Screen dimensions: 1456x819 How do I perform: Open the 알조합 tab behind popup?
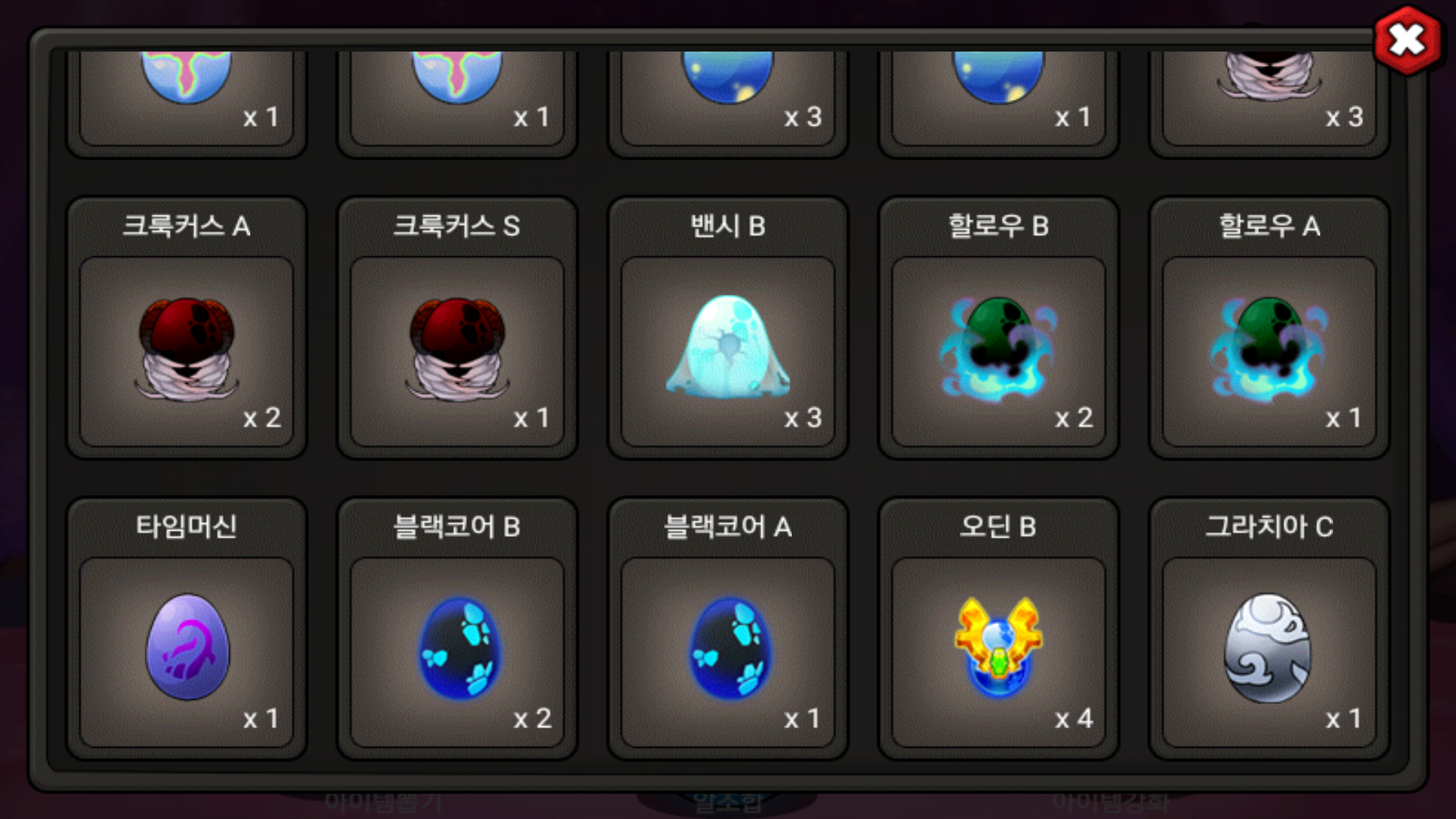728,802
